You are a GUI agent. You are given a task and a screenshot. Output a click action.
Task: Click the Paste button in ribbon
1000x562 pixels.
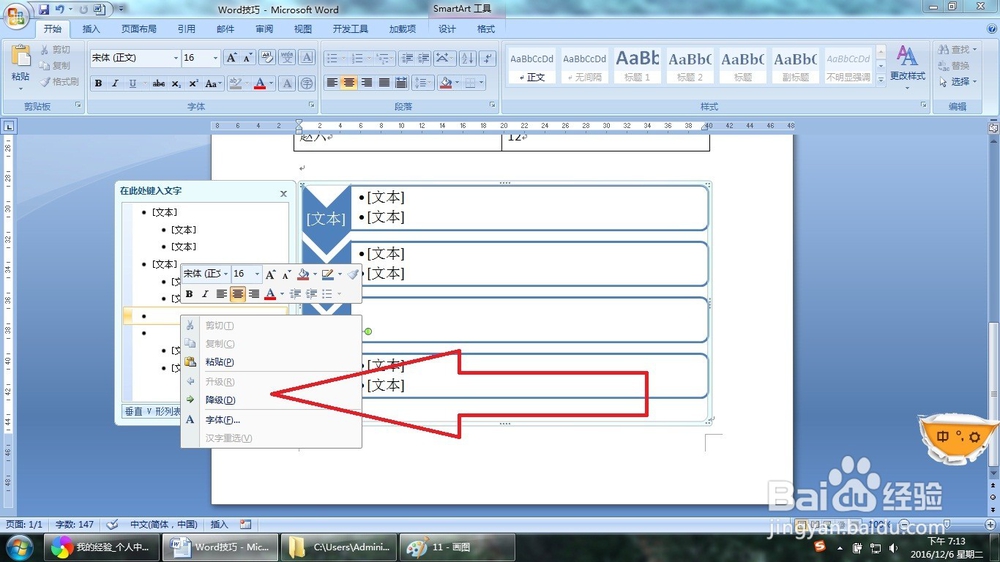20,64
